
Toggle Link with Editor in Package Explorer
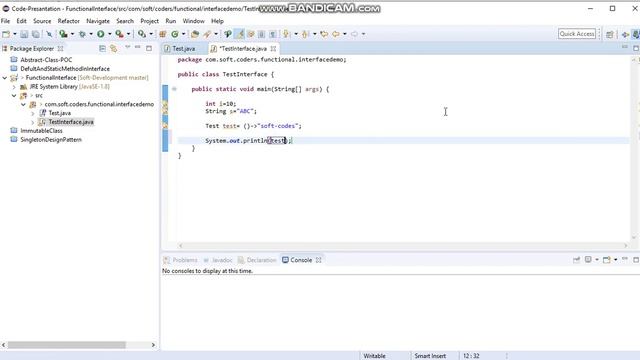(113, 49)
